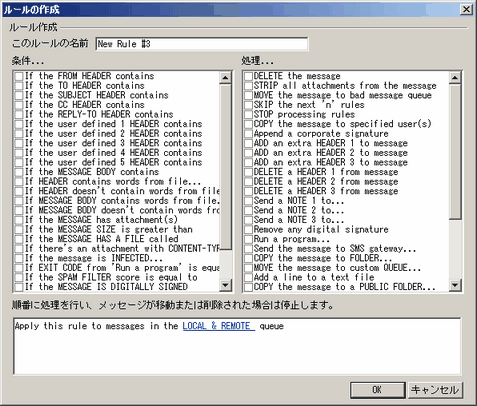Tick 'If the CC HEADER contains' checkbox
The image size is (477, 406).
tap(19, 105)
